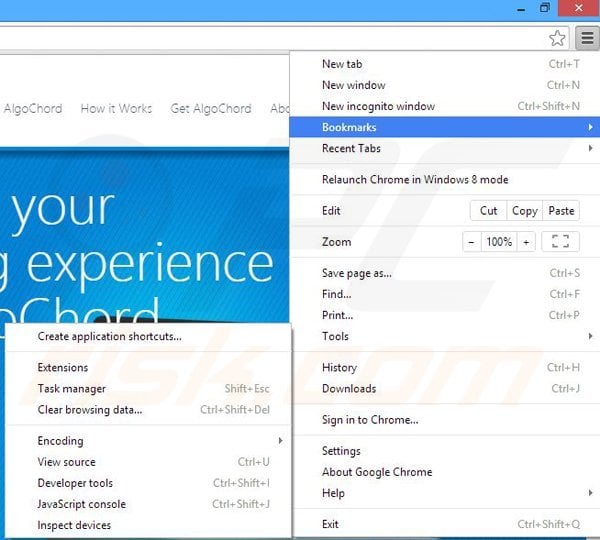Open Extensions from Tools submenu
The width and height of the screenshot is (600, 540).
(x=148, y=367)
